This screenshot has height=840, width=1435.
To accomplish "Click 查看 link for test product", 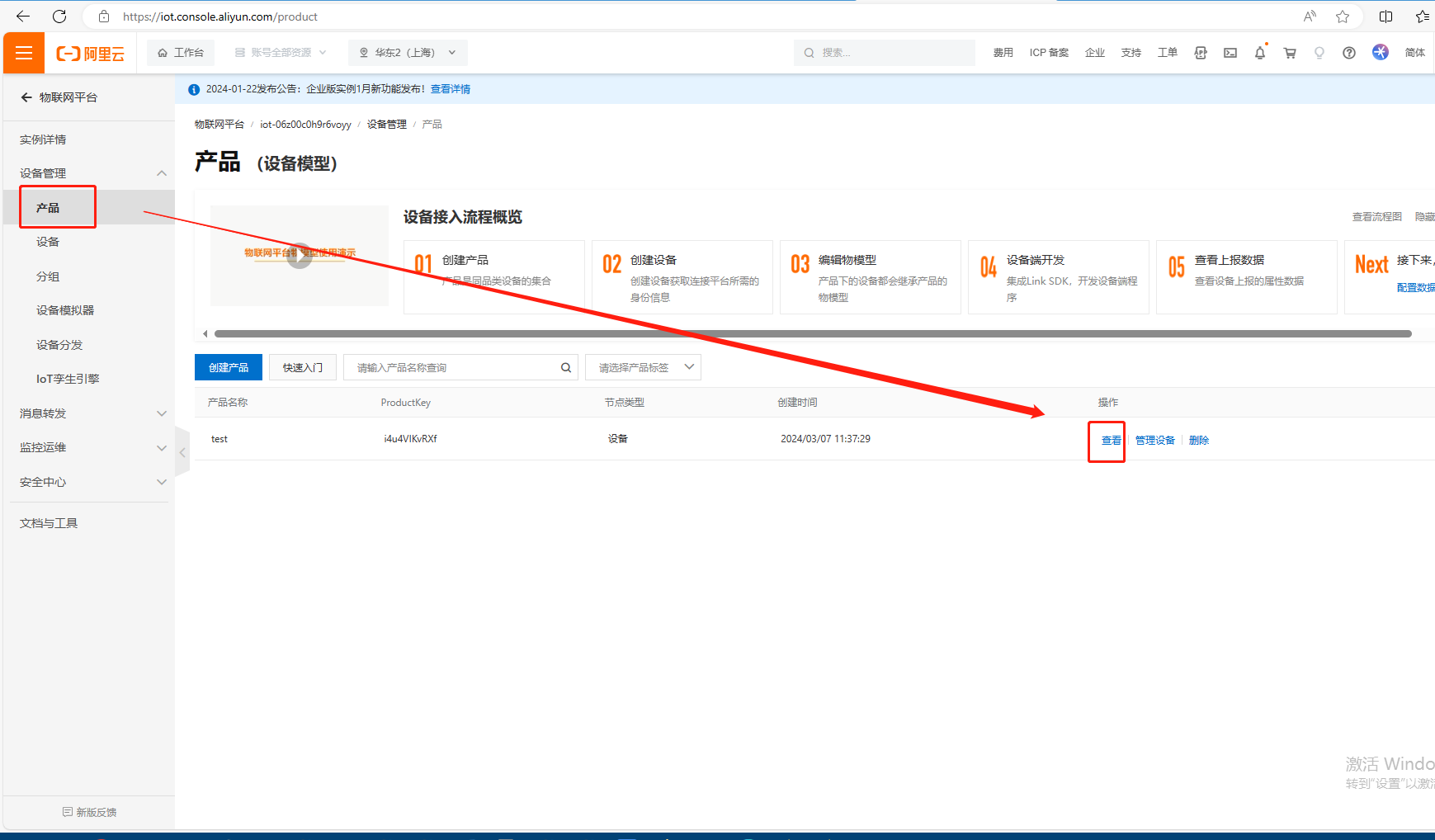I will [1111, 441].
